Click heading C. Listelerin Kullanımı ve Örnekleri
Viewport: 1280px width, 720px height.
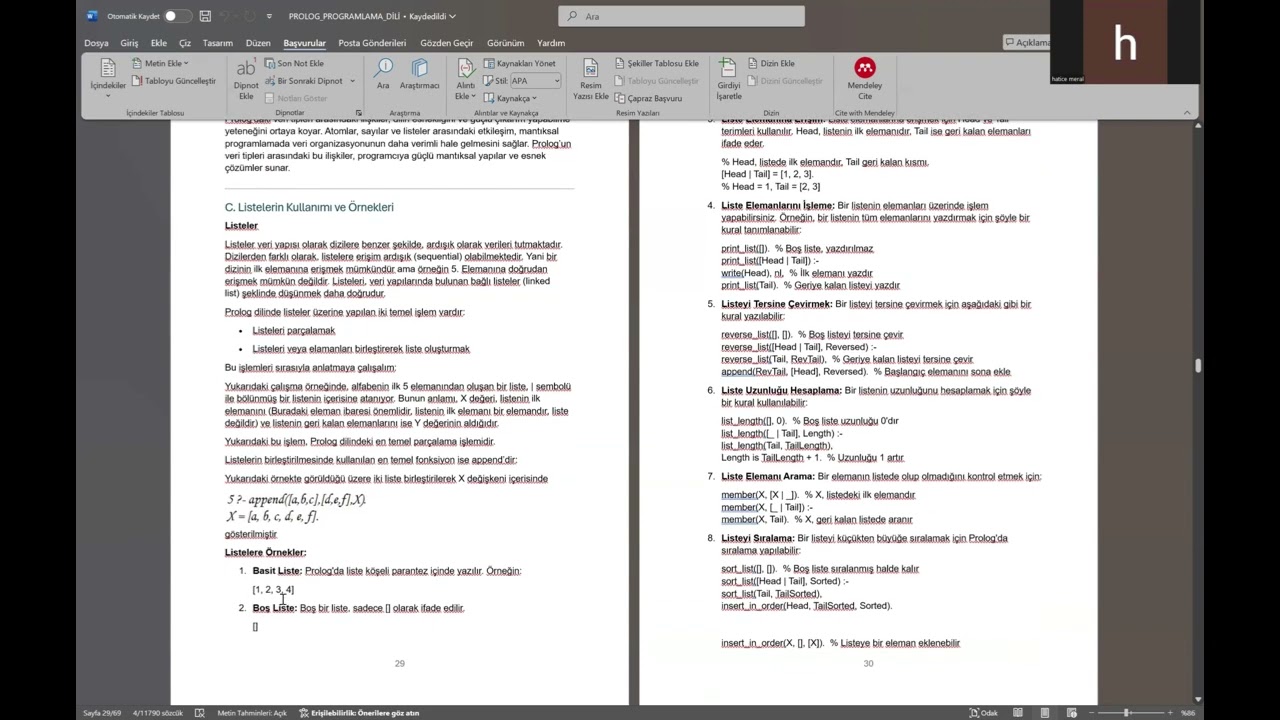pyautogui.click(x=309, y=207)
